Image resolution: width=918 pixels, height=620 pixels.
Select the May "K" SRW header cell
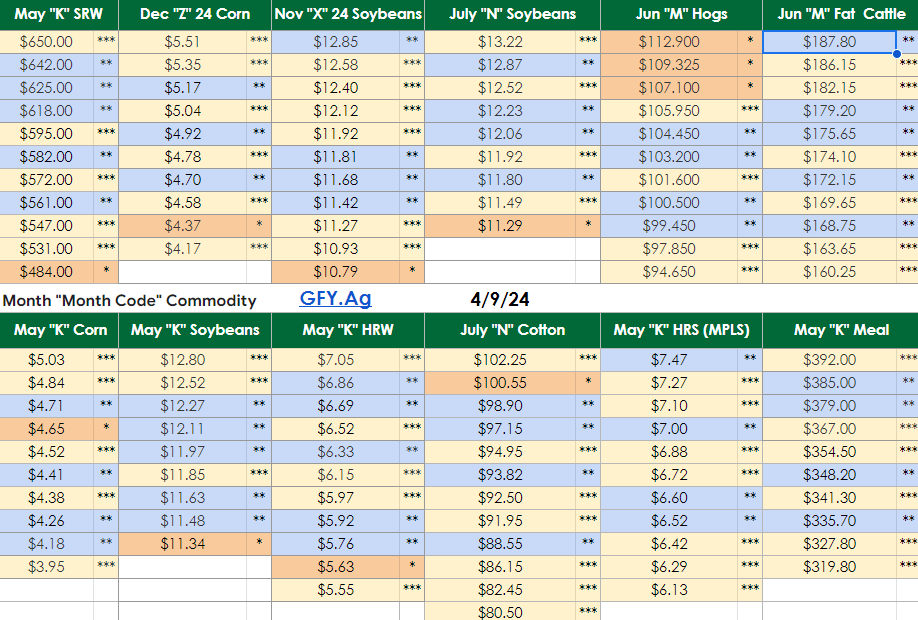pyautogui.click(x=59, y=15)
